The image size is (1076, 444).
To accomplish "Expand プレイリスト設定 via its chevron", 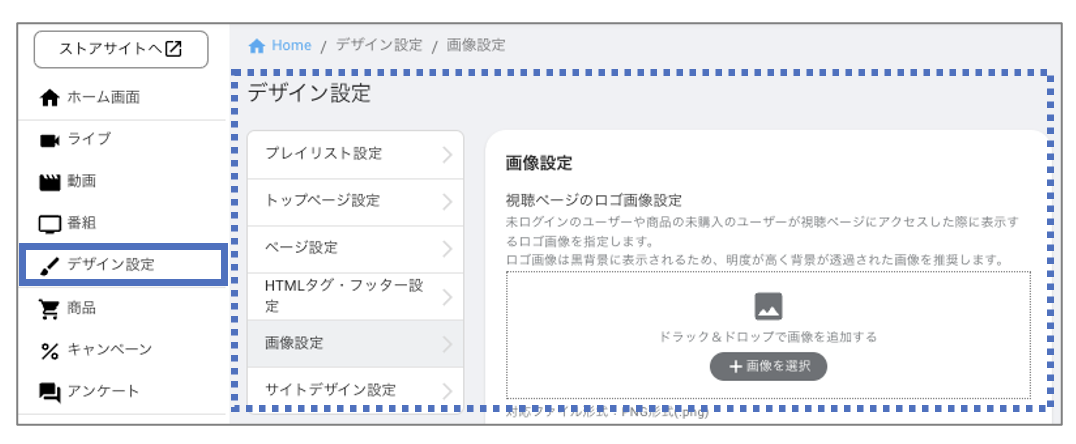I will point(447,155).
